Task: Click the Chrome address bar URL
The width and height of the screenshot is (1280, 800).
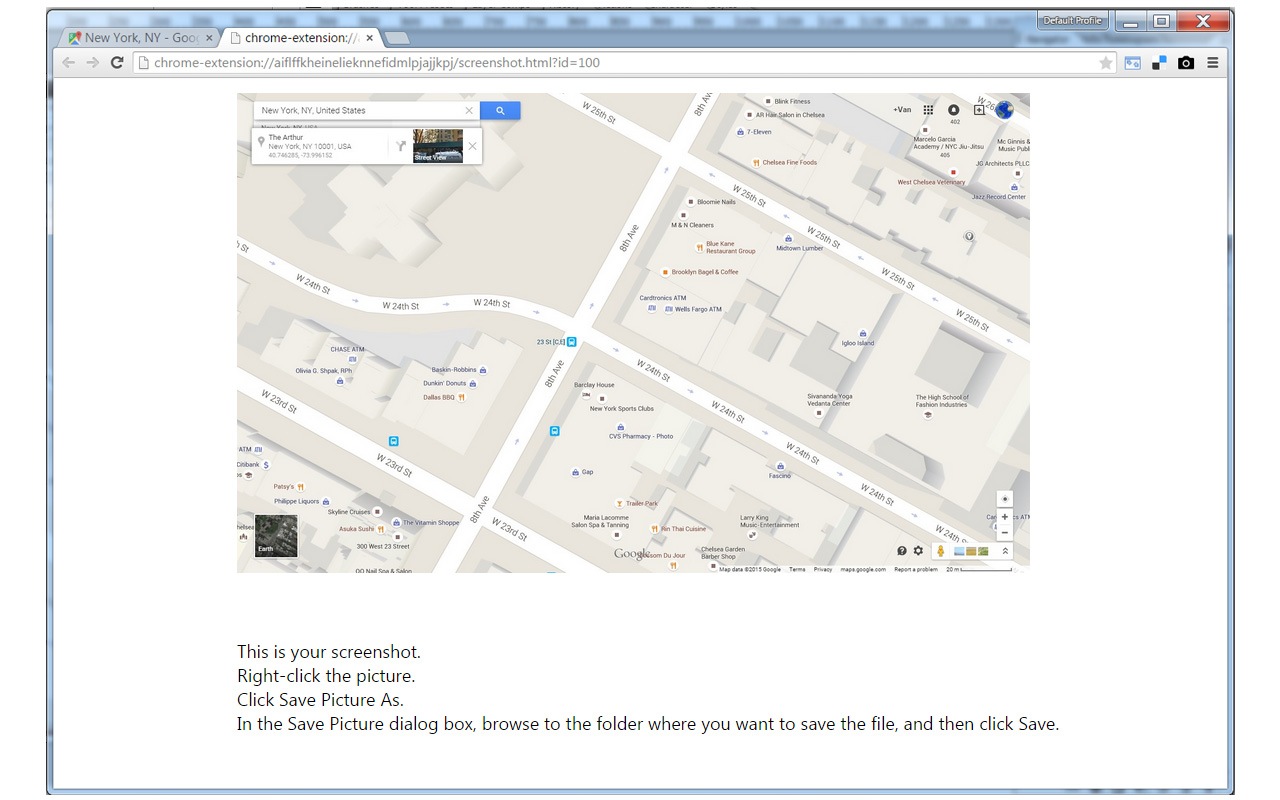Action: (377, 63)
